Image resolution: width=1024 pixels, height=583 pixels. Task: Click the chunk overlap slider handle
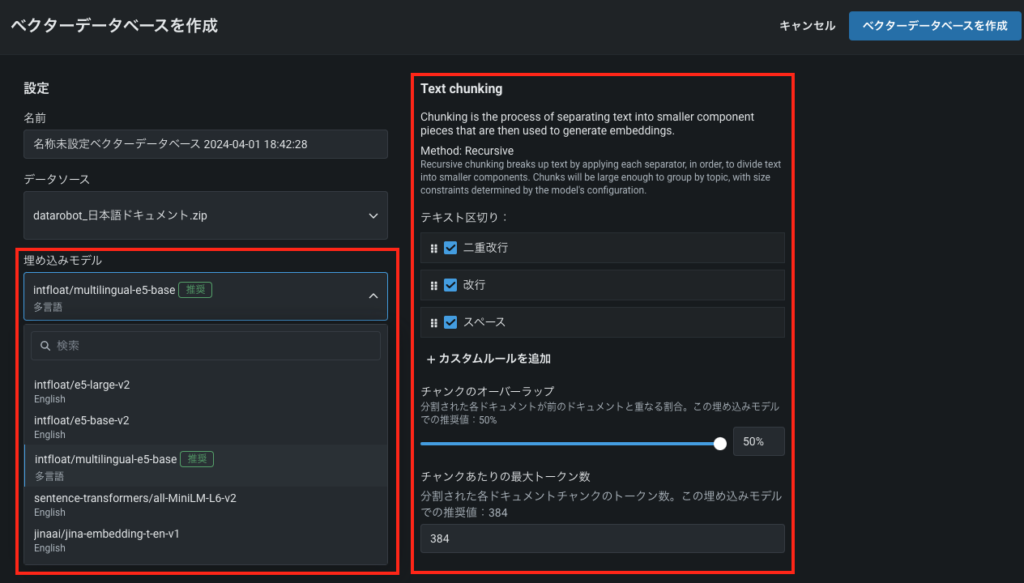720,443
